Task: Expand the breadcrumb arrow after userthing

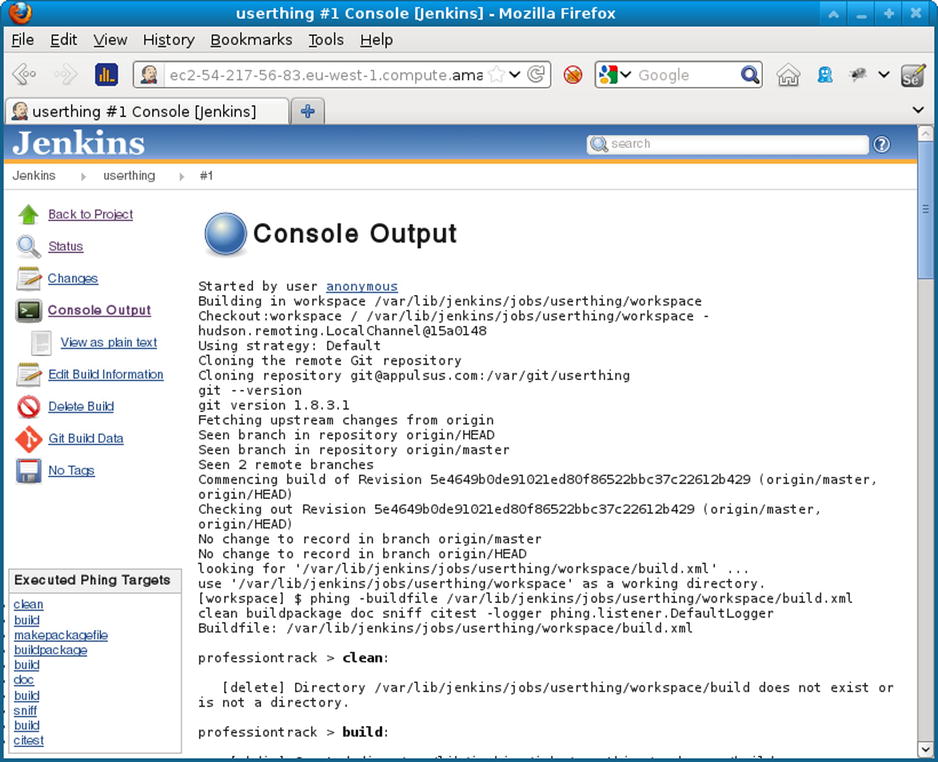Action: (181, 176)
